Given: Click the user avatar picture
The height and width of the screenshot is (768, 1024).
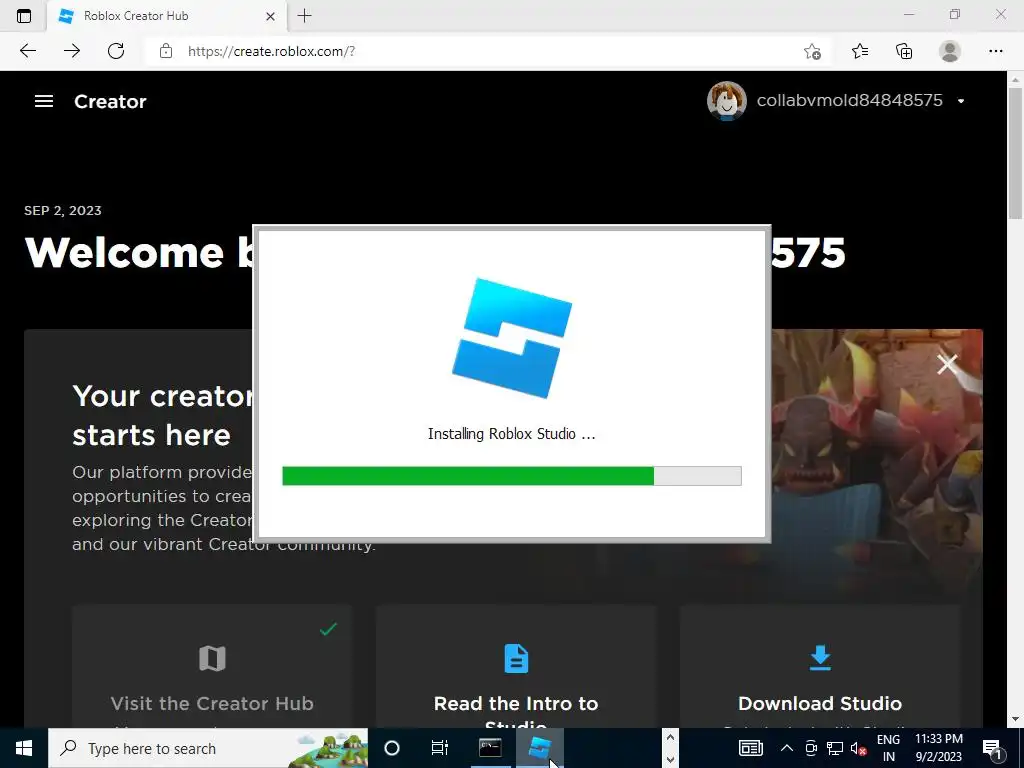Looking at the screenshot, I should point(726,101).
